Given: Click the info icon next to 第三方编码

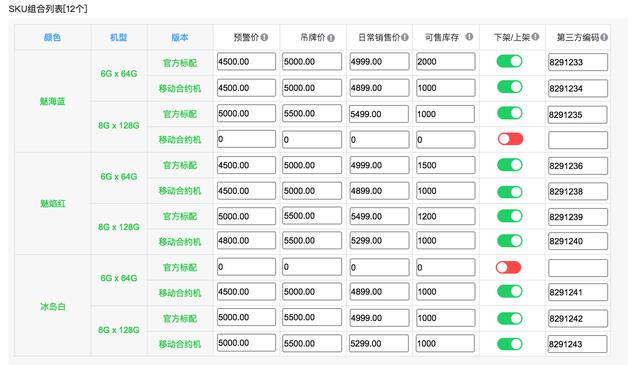Looking at the screenshot, I should pyautogui.click(x=604, y=38).
